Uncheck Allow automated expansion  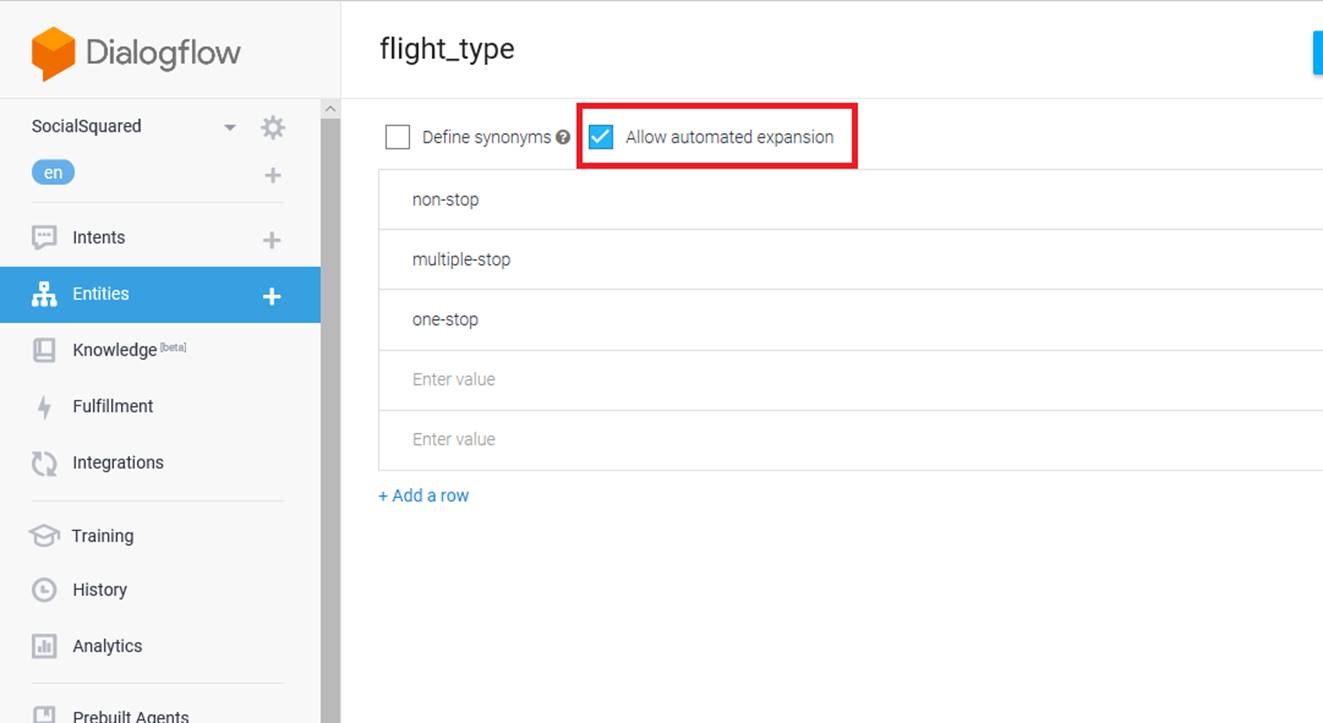pos(601,137)
